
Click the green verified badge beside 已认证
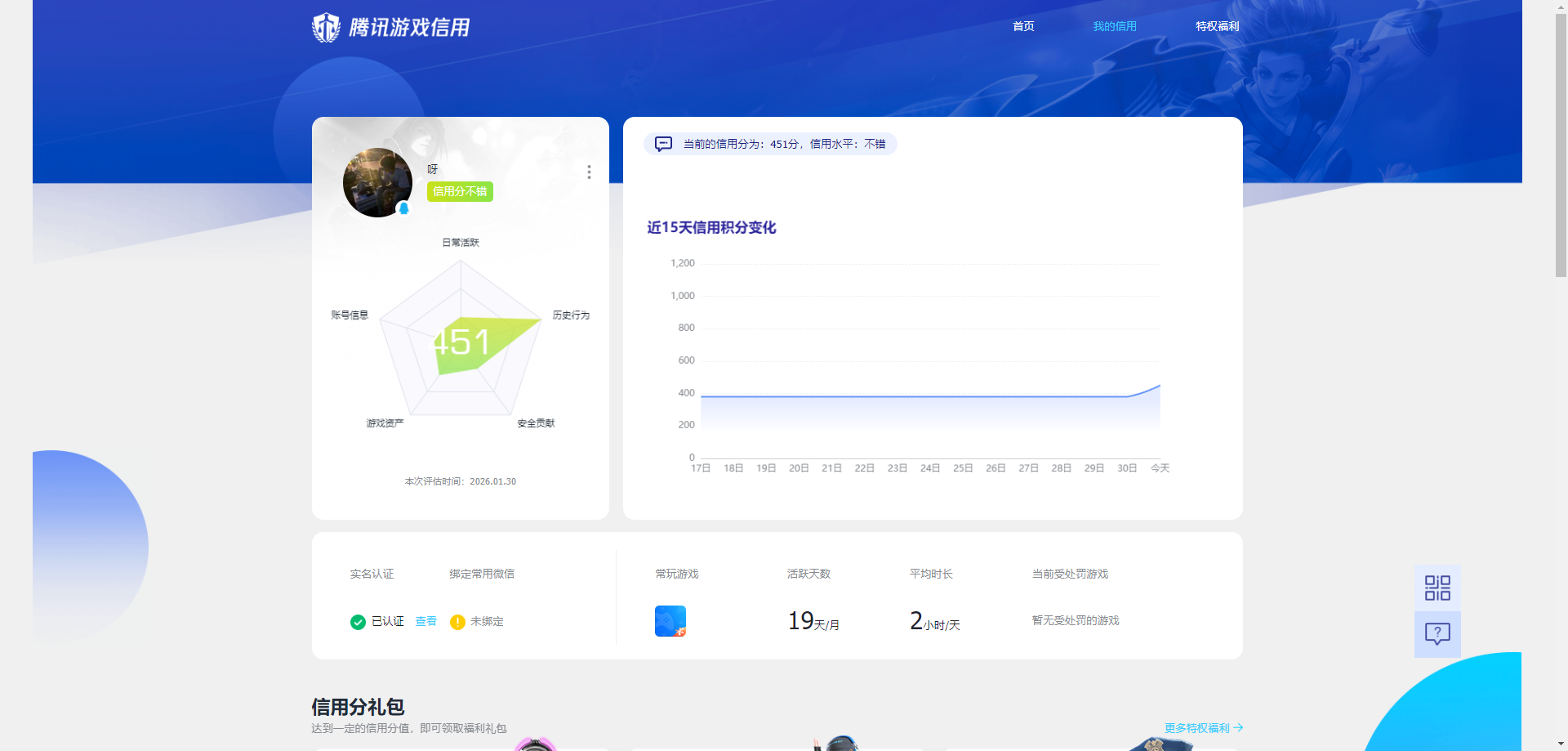click(x=358, y=622)
